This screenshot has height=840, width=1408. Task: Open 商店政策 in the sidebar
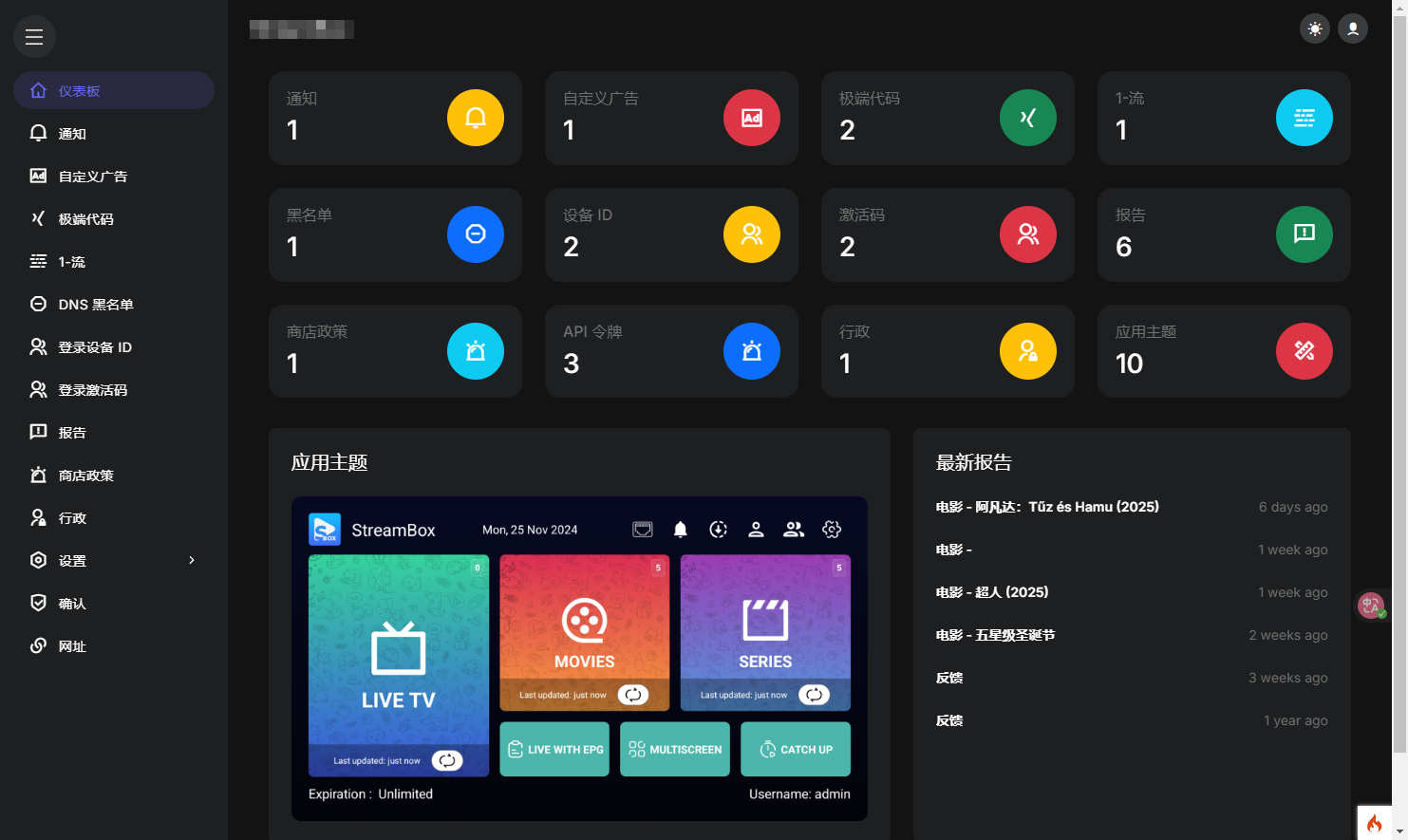pyautogui.click(x=114, y=475)
